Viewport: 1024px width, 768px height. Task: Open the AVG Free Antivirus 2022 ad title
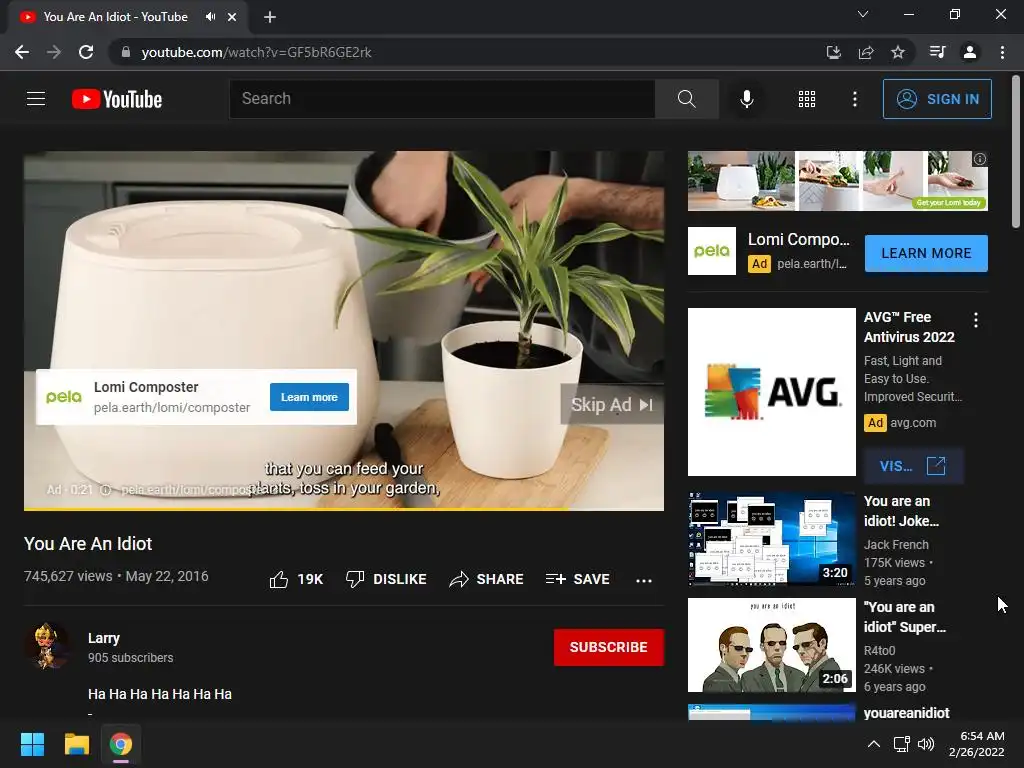tap(909, 327)
